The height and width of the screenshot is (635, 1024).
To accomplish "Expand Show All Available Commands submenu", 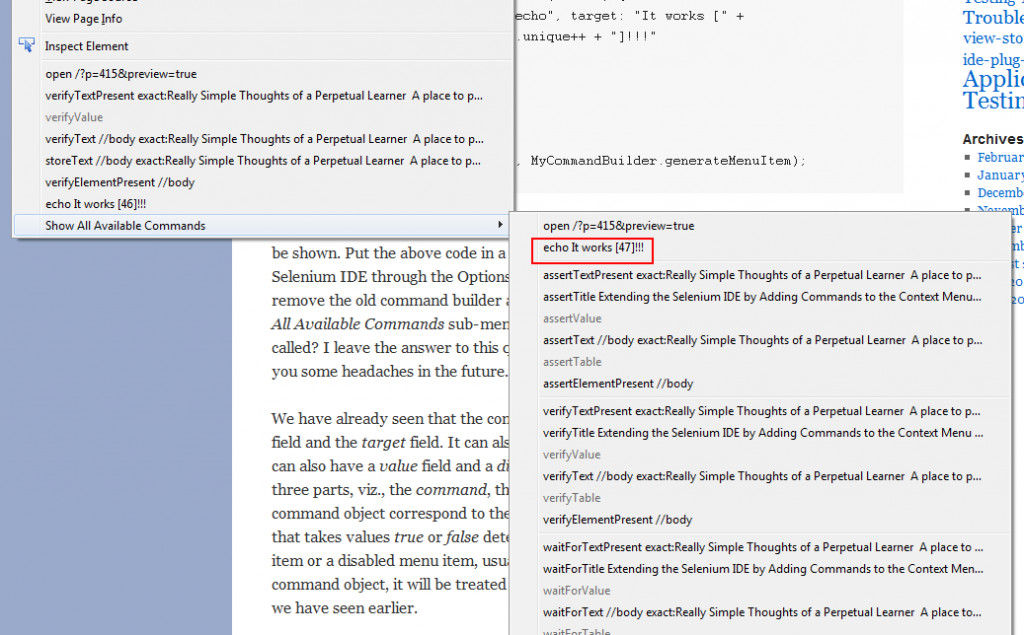I will pyautogui.click(x=262, y=225).
